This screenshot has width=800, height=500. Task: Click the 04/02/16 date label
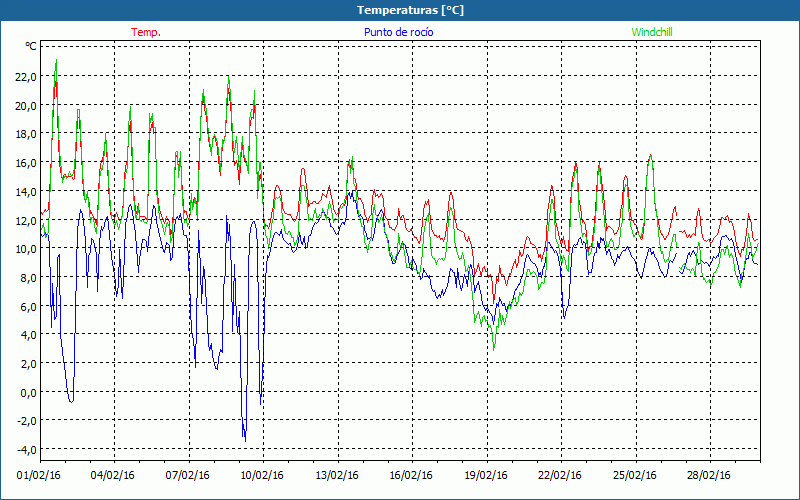[x=113, y=476]
